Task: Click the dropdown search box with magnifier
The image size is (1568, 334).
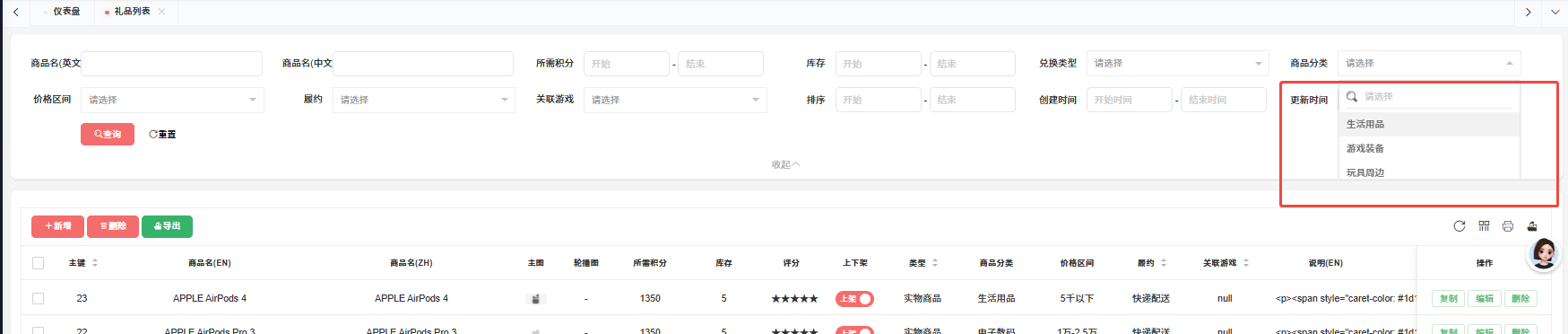Action: (1428, 96)
